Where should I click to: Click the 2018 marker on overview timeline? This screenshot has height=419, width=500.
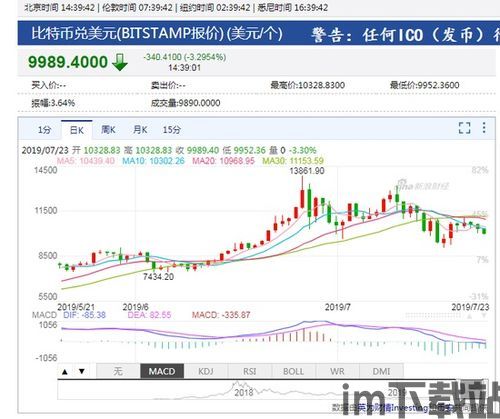[244, 392]
